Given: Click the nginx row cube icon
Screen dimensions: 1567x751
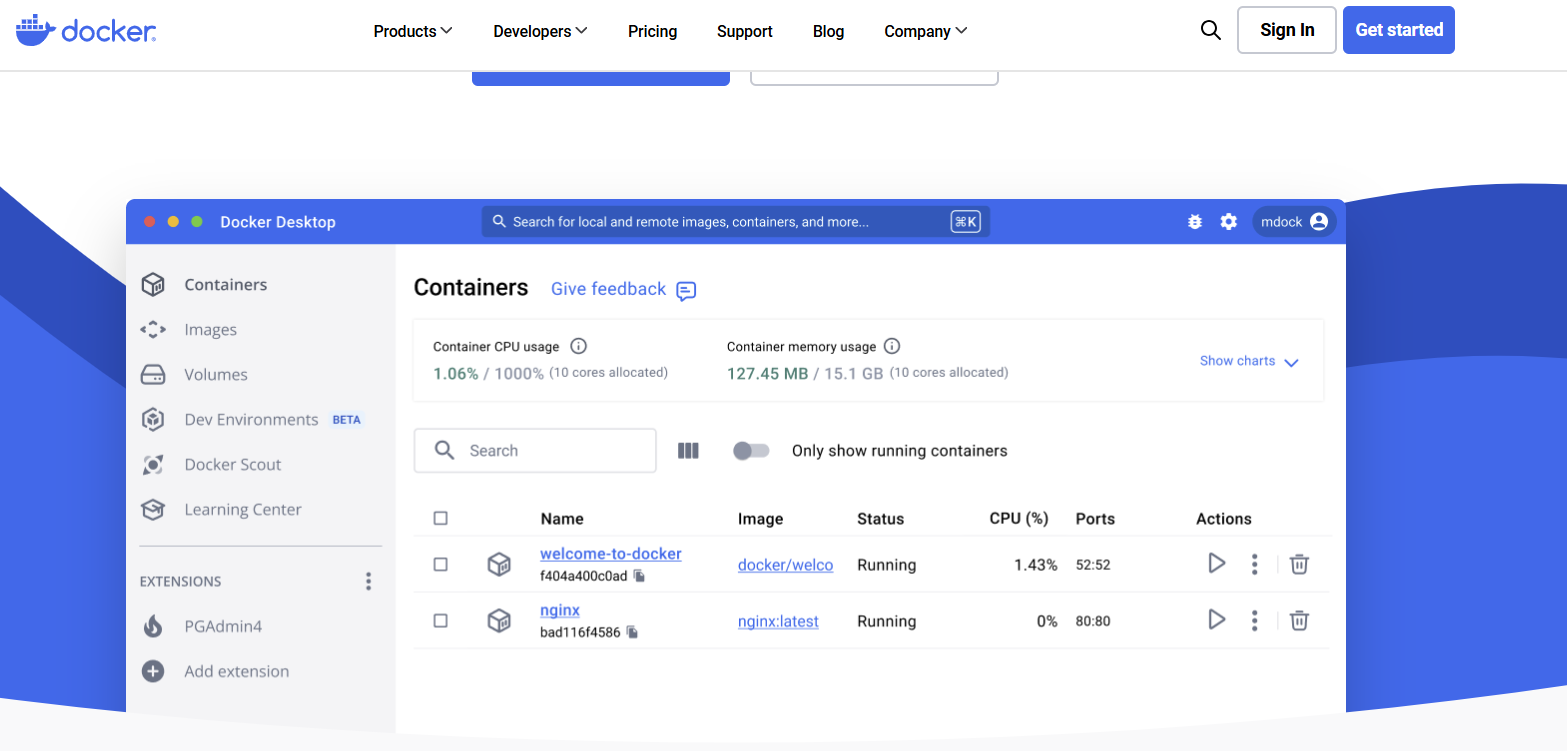Looking at the screenshot, I should point(499,621).
